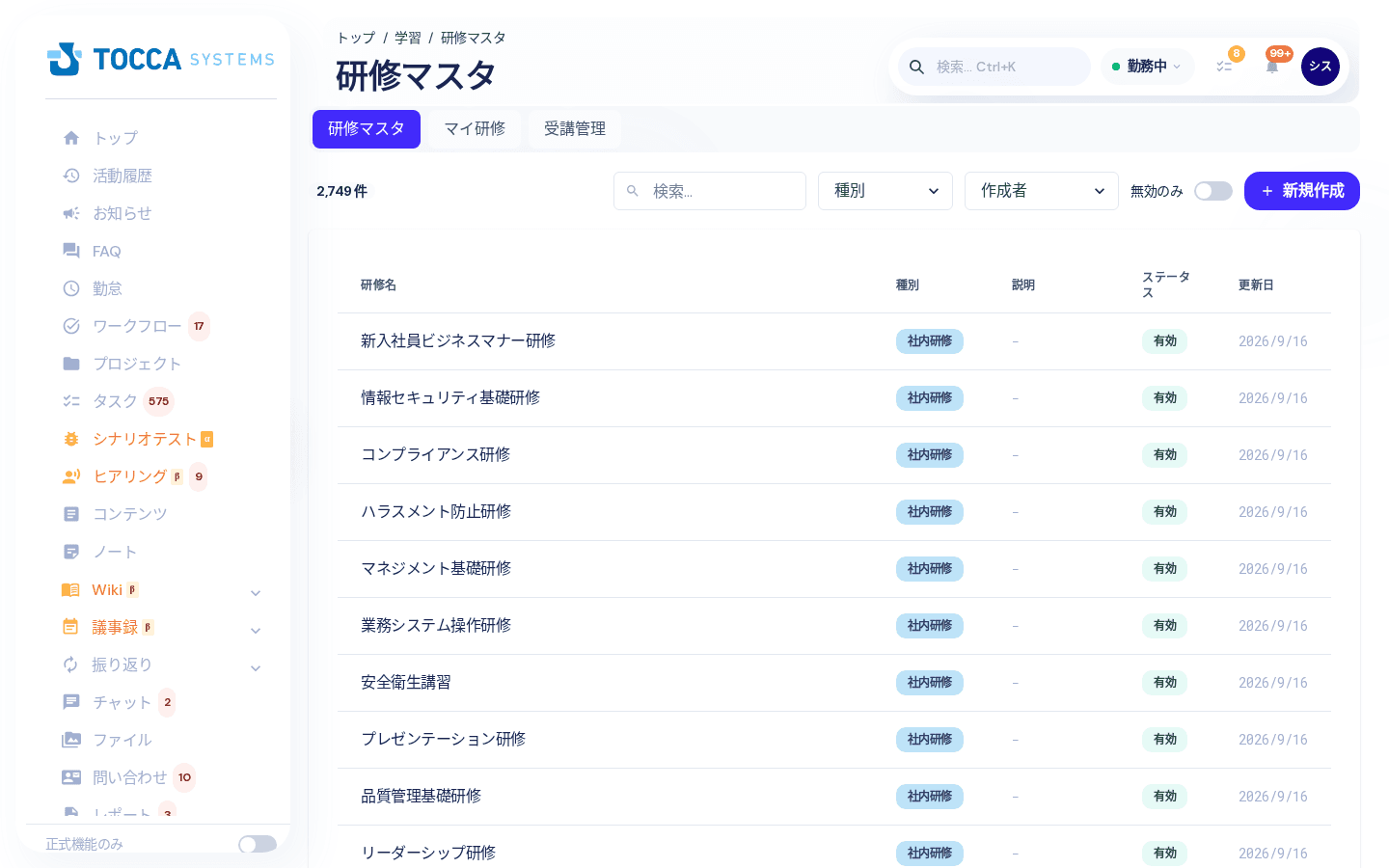1389x868 pixels.
Task: Open トップ home icon in sidebar
Action: (71, 138)
